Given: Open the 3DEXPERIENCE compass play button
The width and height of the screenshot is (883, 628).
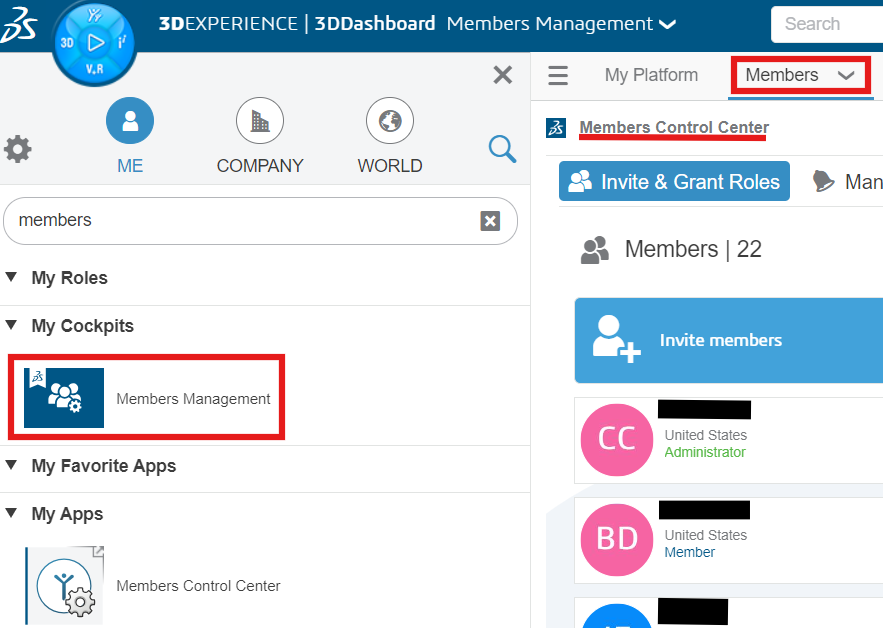Looking at the screenshot, I should tap(95, 43).
